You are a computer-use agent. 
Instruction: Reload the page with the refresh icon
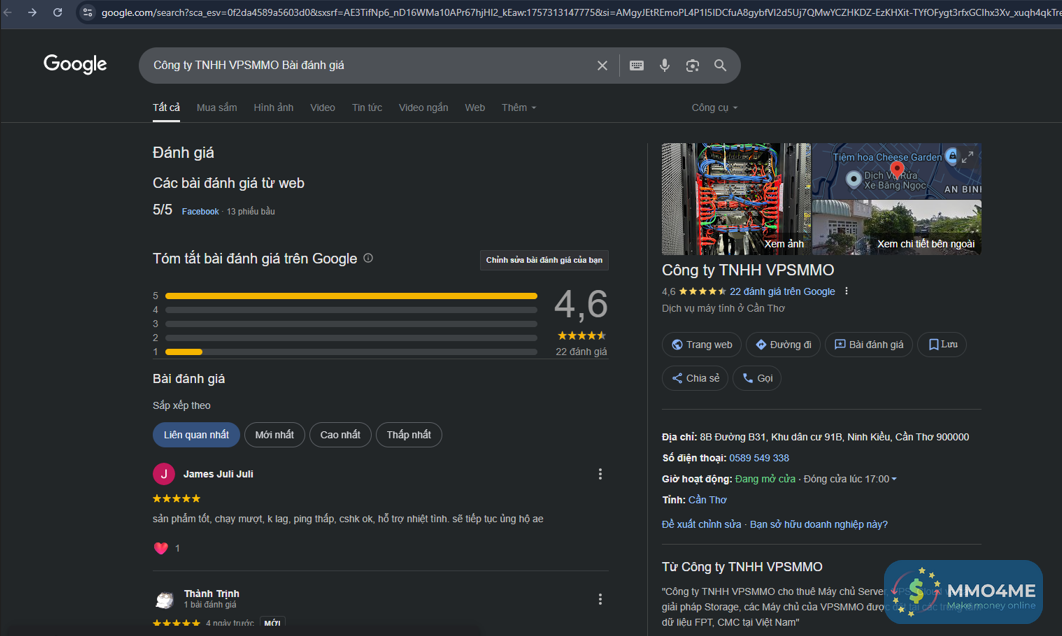(x=58, y=12)
